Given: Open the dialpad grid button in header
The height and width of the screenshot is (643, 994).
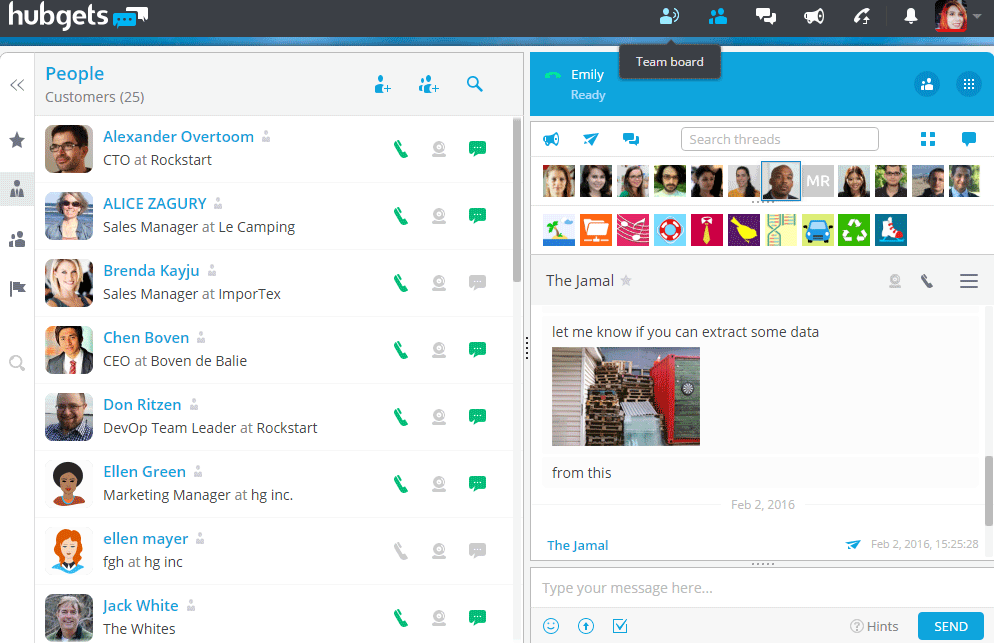Looking at the screenshot, I should tap(968, 84).
